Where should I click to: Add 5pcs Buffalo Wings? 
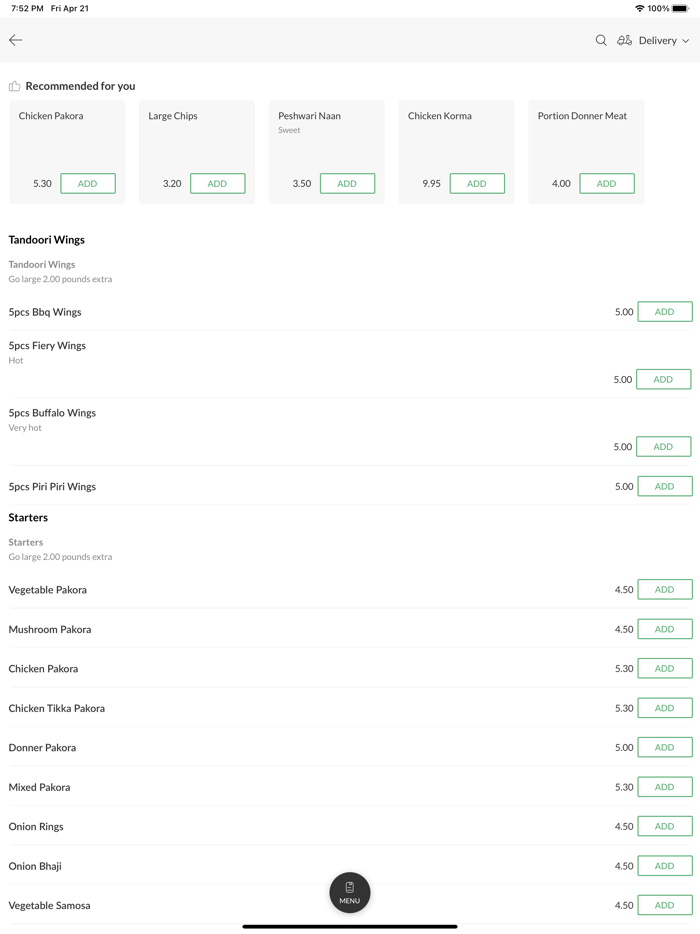point(664,447)
